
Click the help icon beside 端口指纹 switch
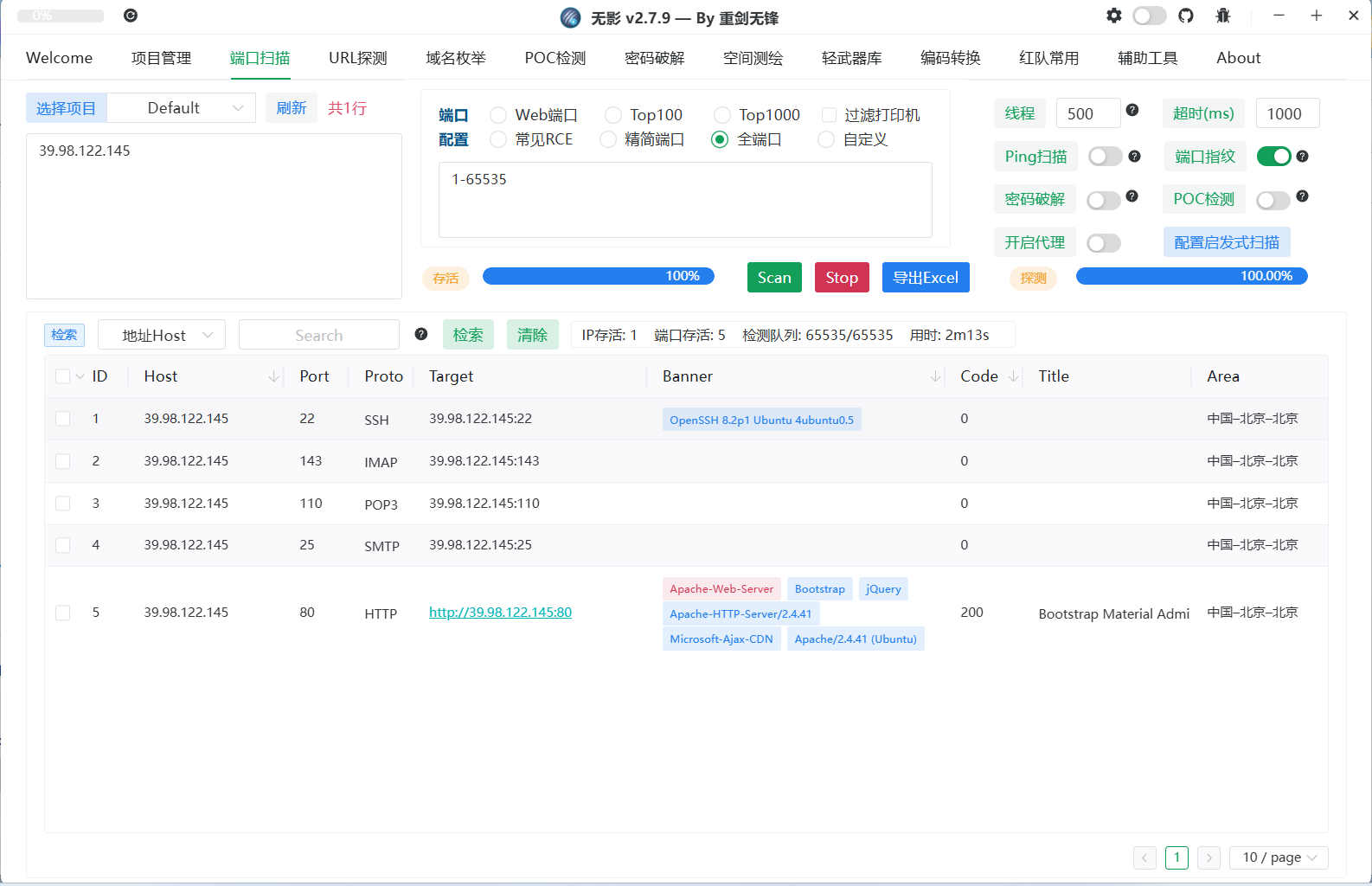(x=1303, y=156)
